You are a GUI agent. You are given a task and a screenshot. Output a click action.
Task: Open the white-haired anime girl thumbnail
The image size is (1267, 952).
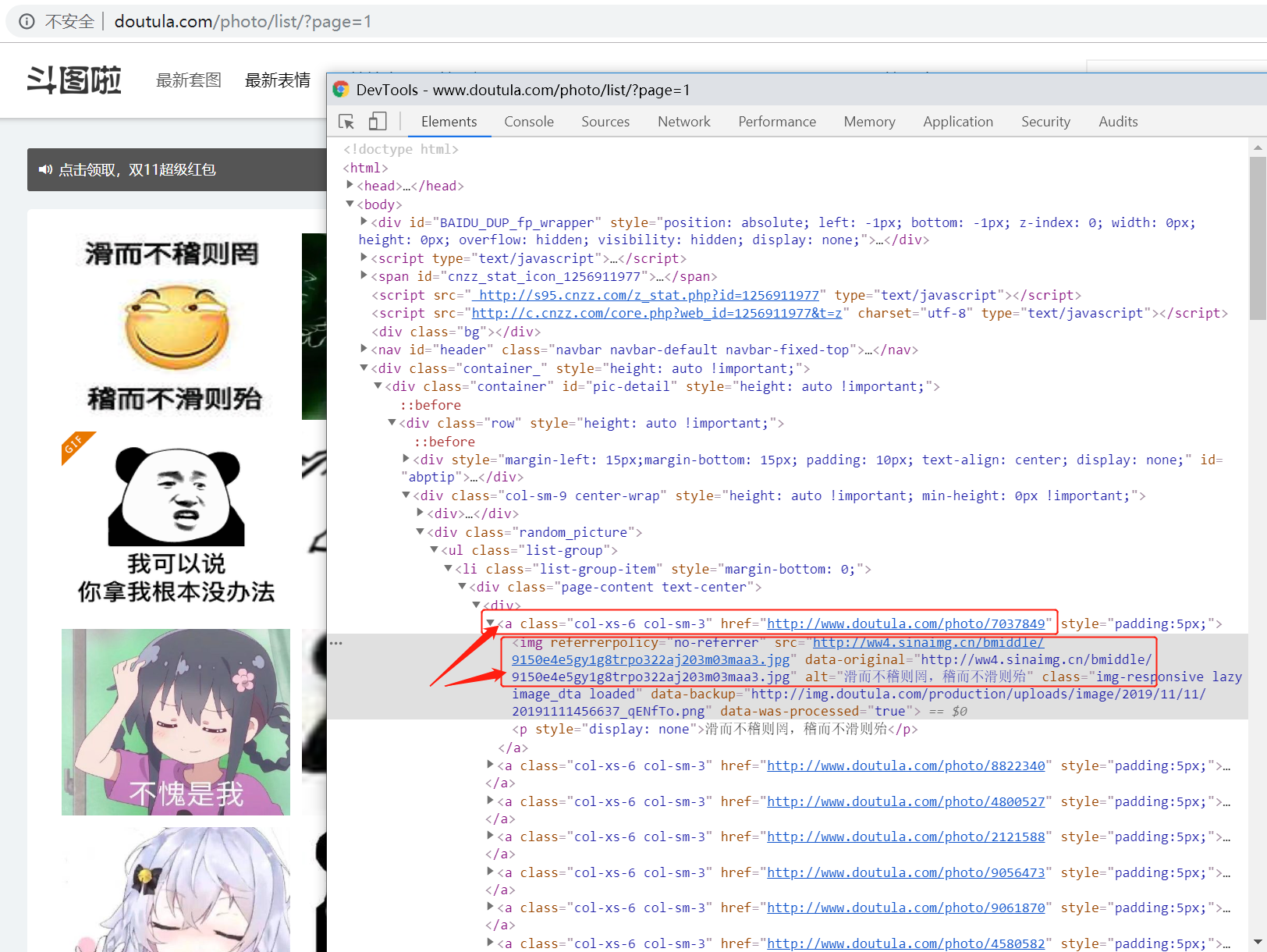tap(176, 890)
